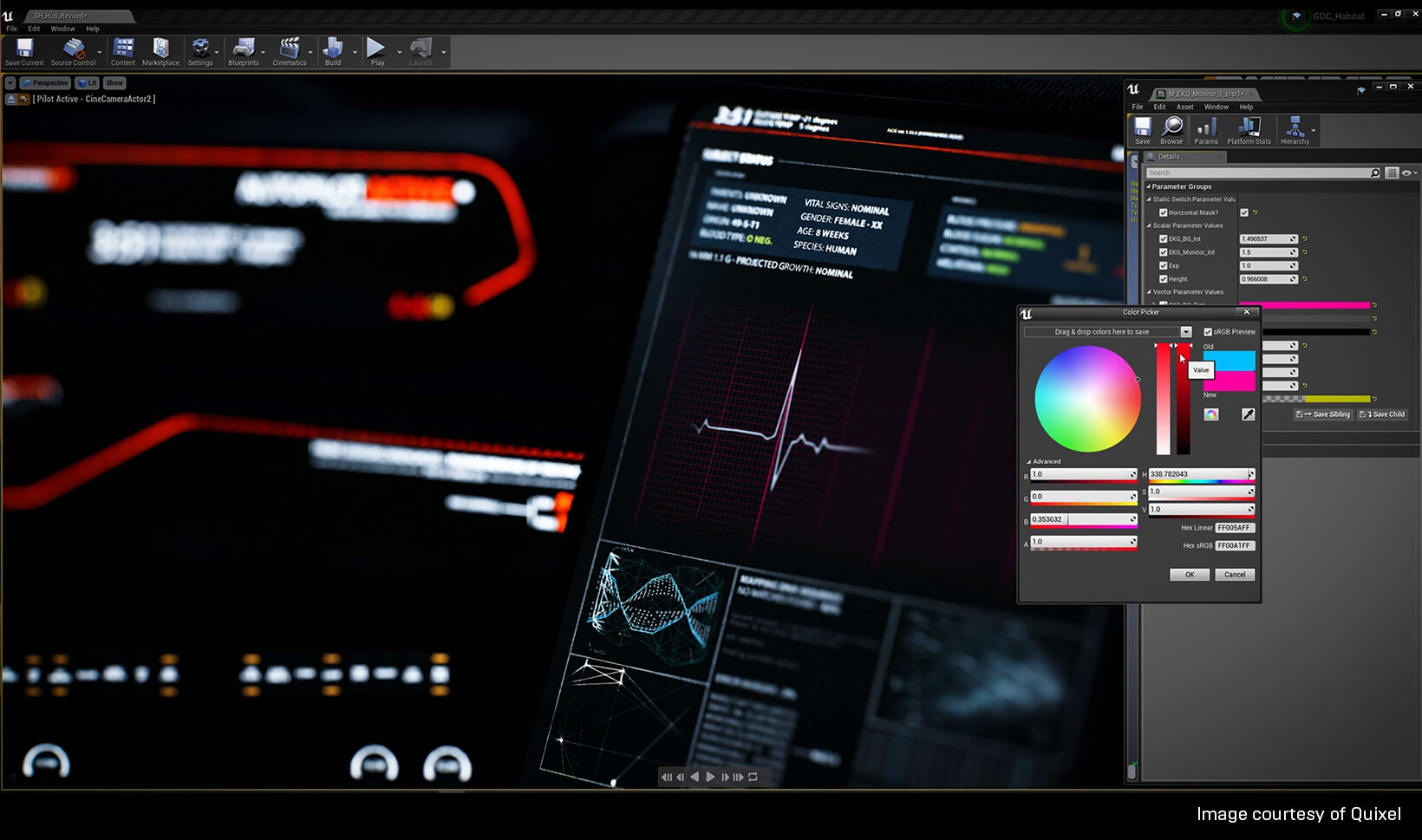
Task: Collapse the Advanced section in the Color Picker
Action: pyautogui.click(x=1028, y=461)
